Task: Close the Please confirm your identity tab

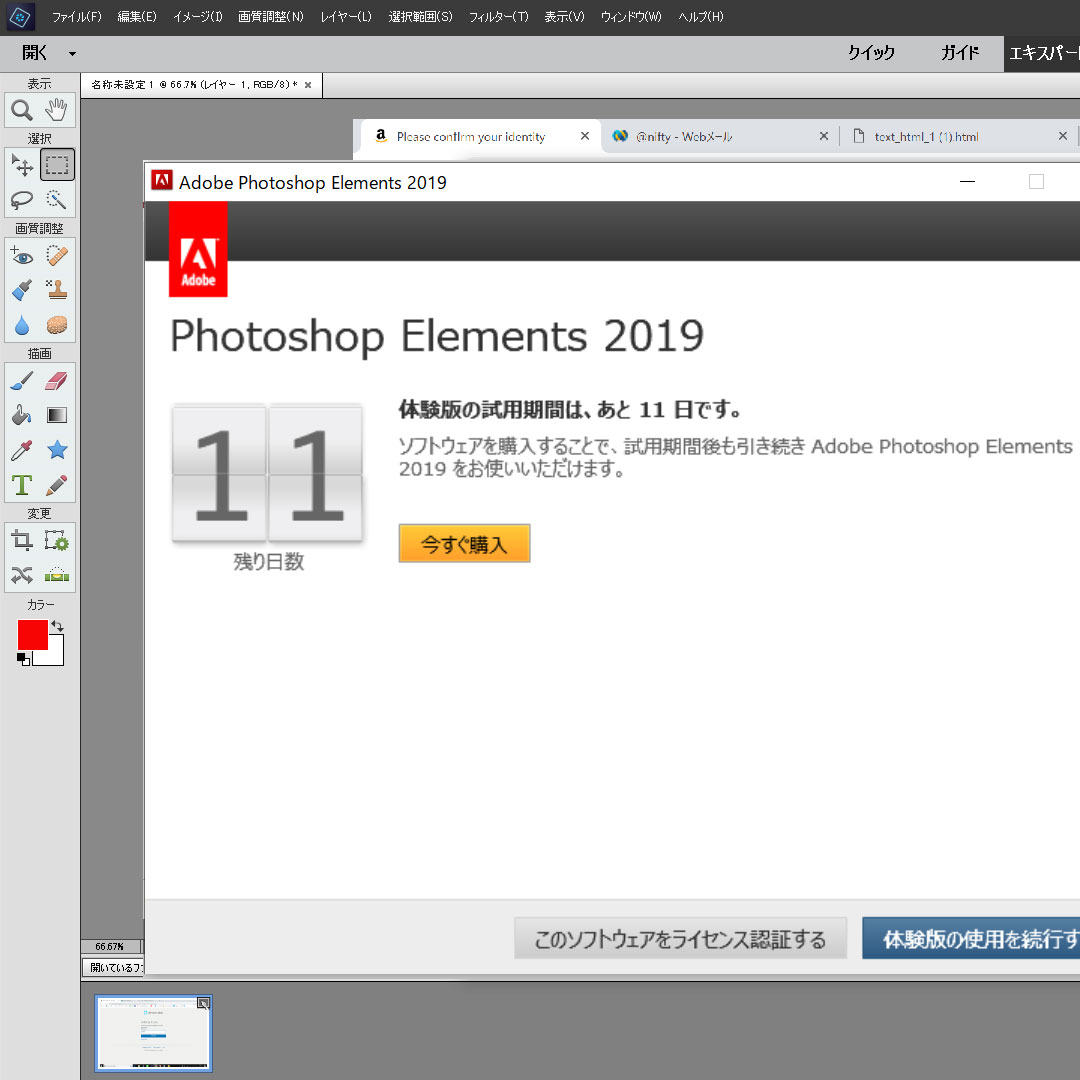Action: click(x=585, y=136)
